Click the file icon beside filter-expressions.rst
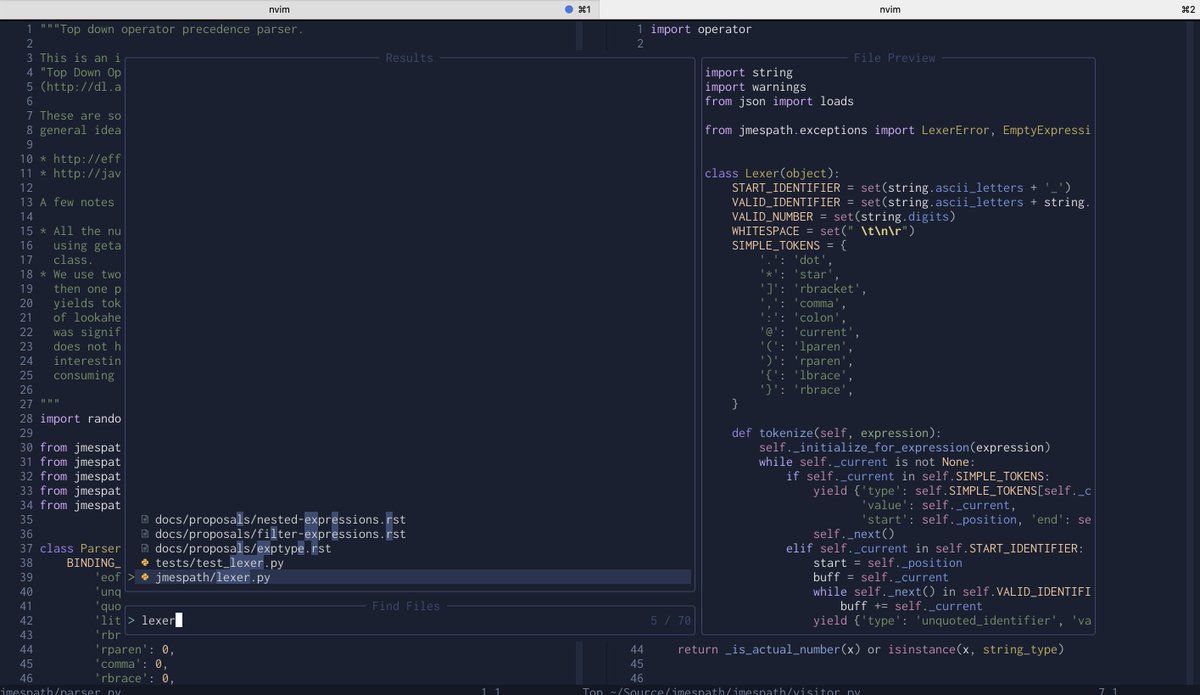The height and width of the screenshot is (695, 1200). click(x=145, y=534)
